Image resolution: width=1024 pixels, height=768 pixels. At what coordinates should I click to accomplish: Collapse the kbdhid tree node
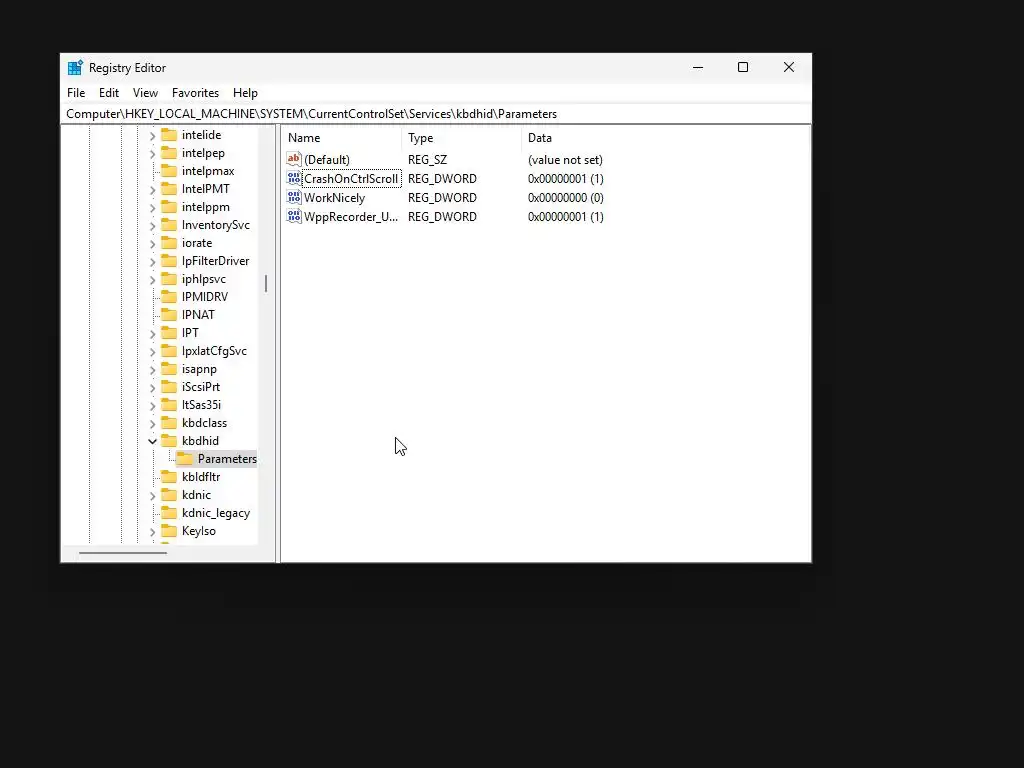pos(152,441)
